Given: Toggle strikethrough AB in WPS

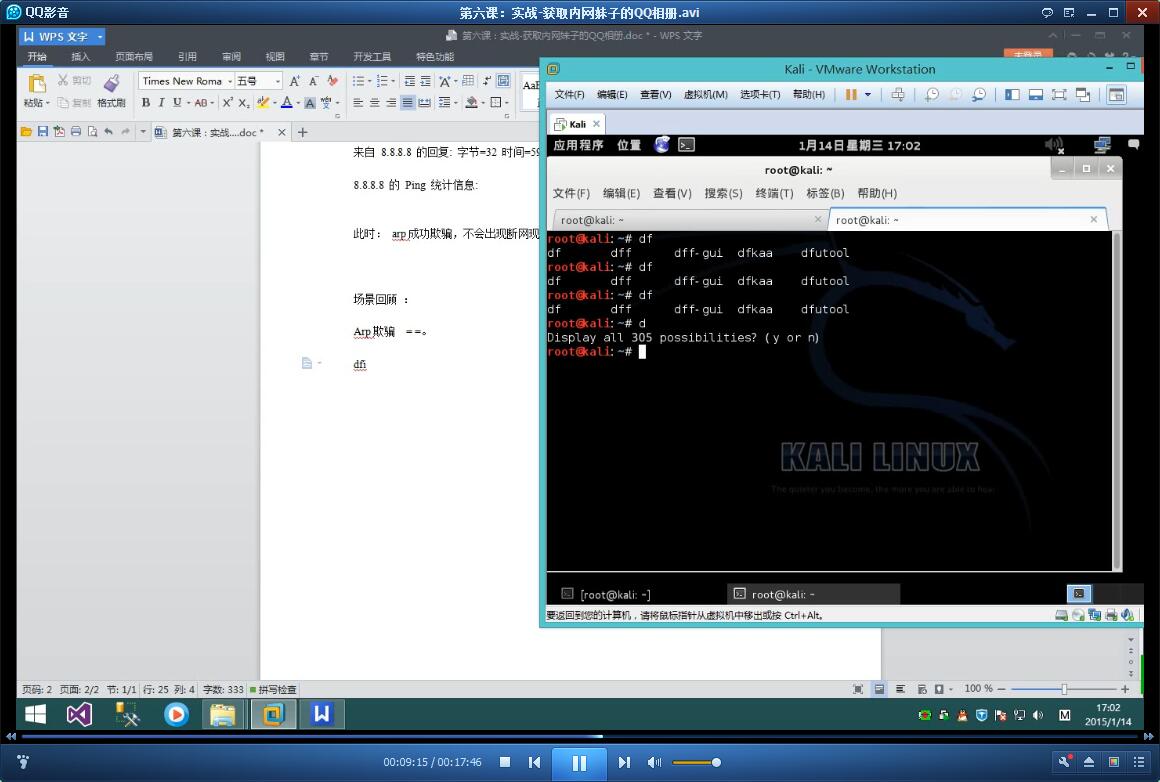Looking at the screenshot, I should click(200, 103).
